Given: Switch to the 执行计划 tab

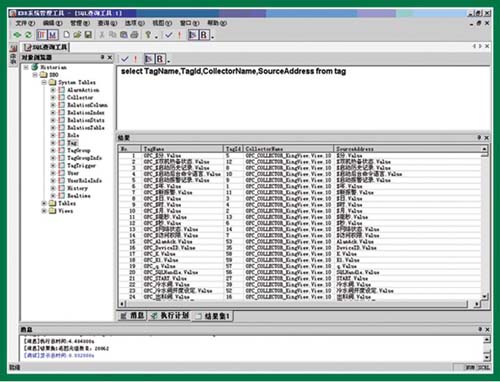Looking at the screenshot, I should pyautogui.click(x=170, y=315).
